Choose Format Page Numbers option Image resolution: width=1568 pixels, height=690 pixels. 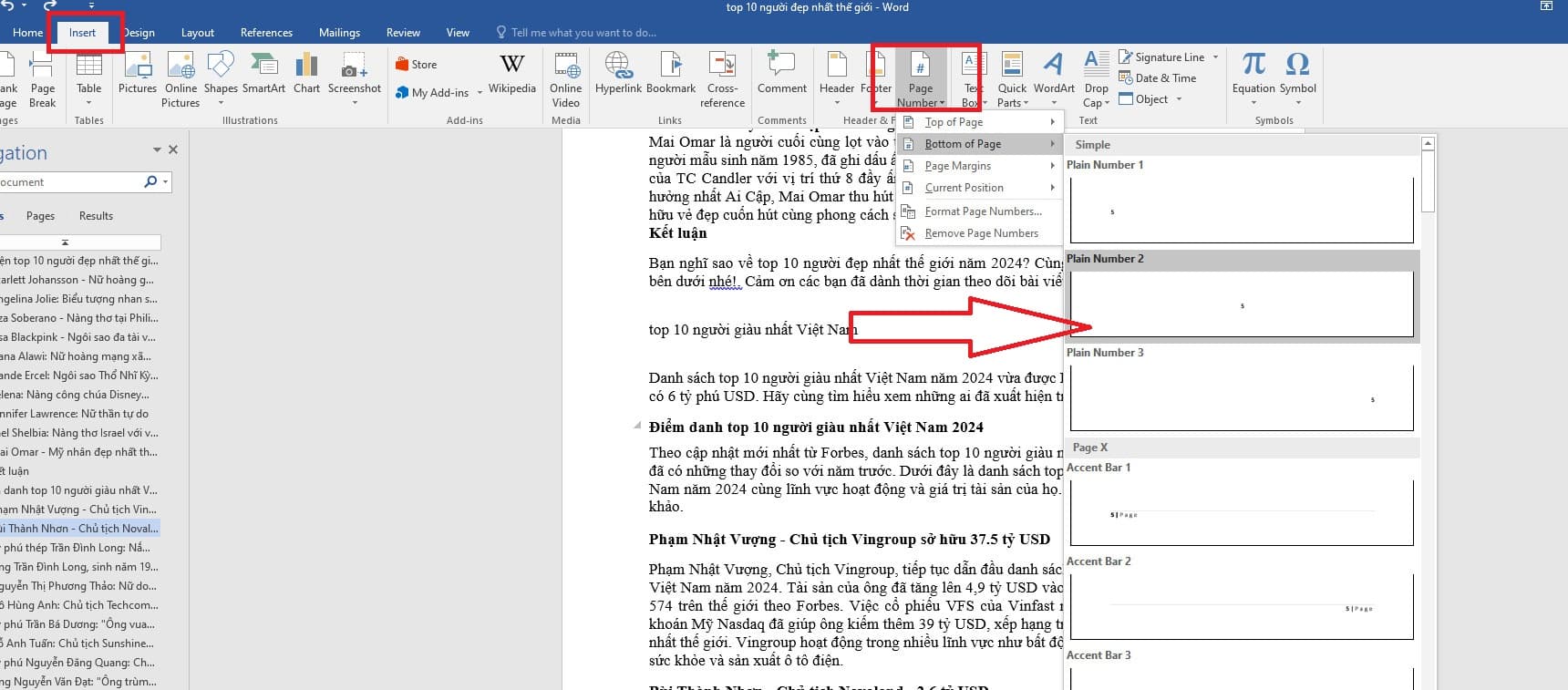[x=979, y=211]
